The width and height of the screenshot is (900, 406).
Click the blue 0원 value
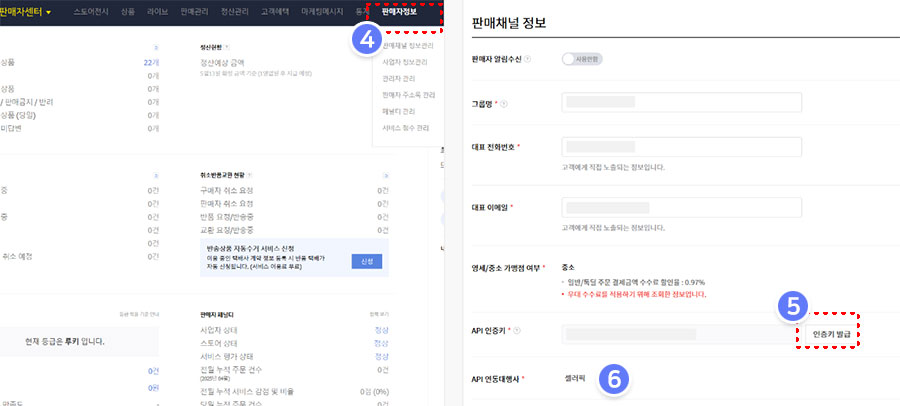153,388
